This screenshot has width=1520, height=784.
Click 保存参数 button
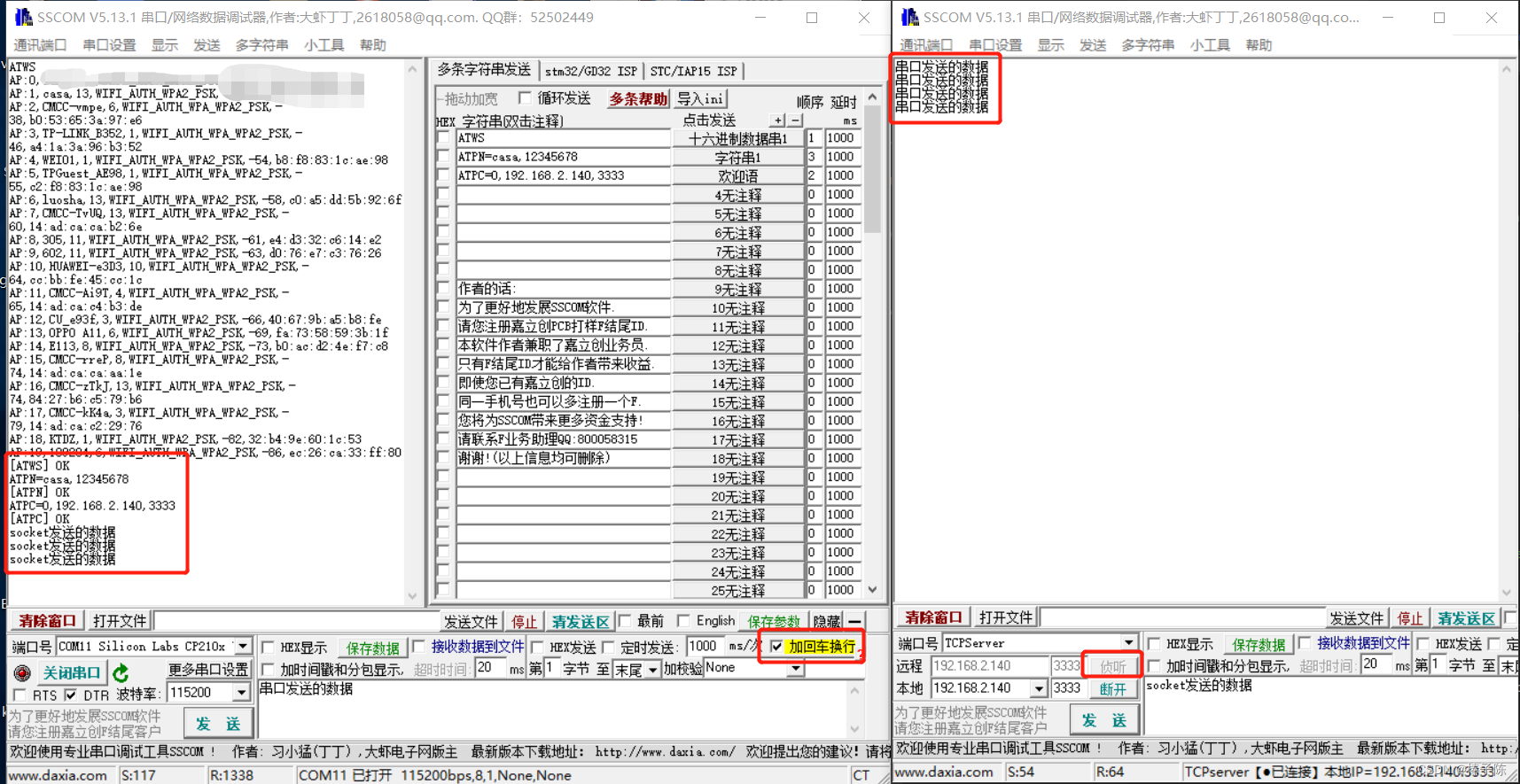pos(773,621)
